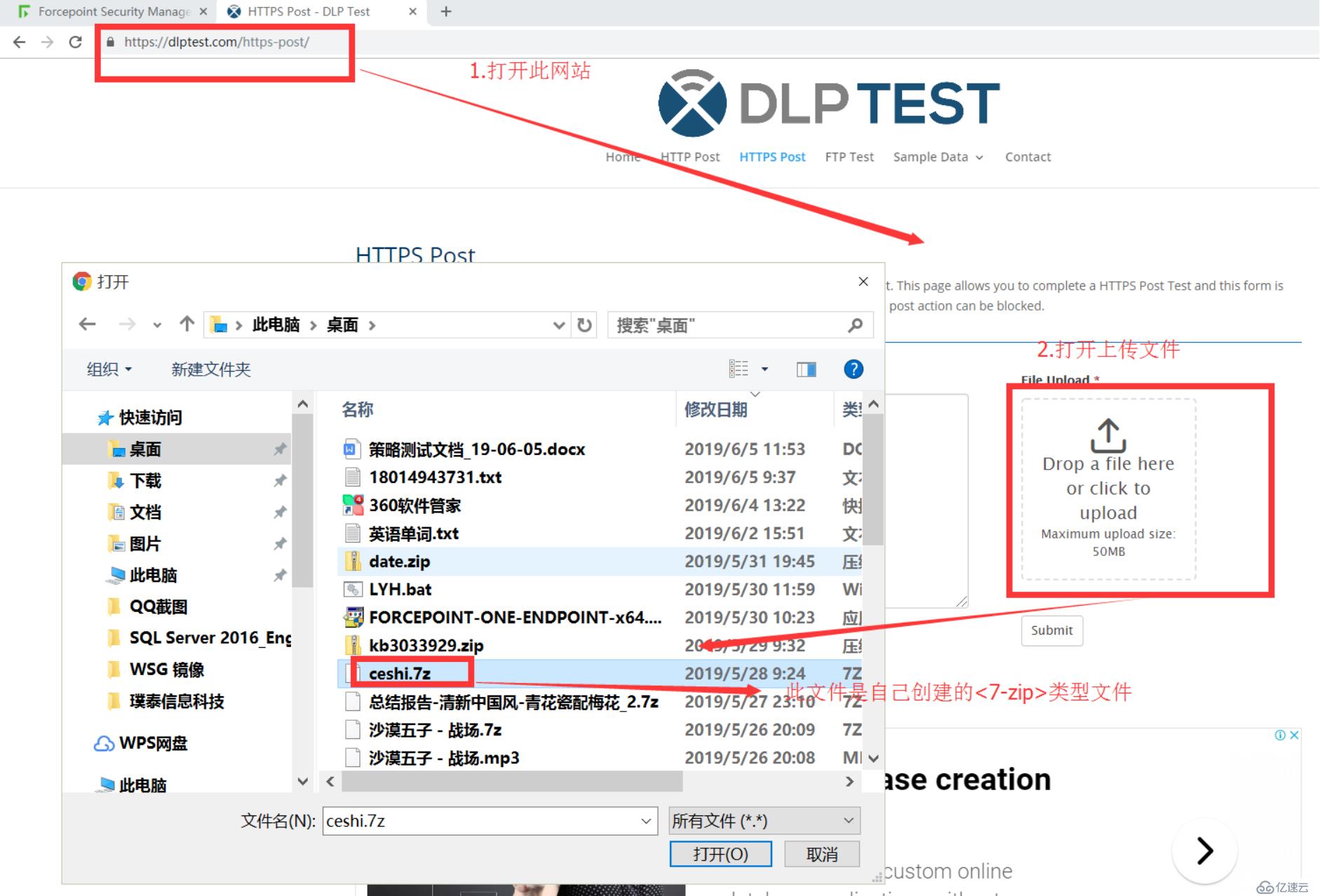
Task: Expand the Sample Data menu
Action: (x=938, y=157)
